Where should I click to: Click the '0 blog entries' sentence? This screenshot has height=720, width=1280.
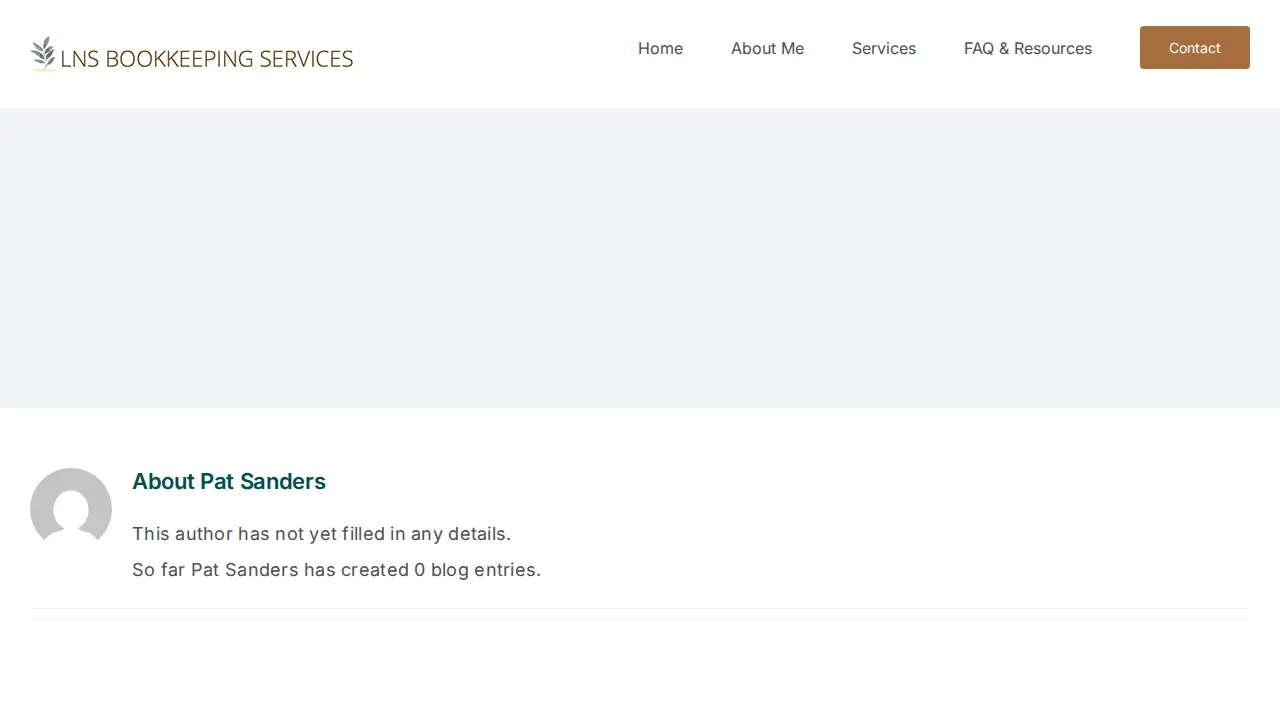[336, 570]
